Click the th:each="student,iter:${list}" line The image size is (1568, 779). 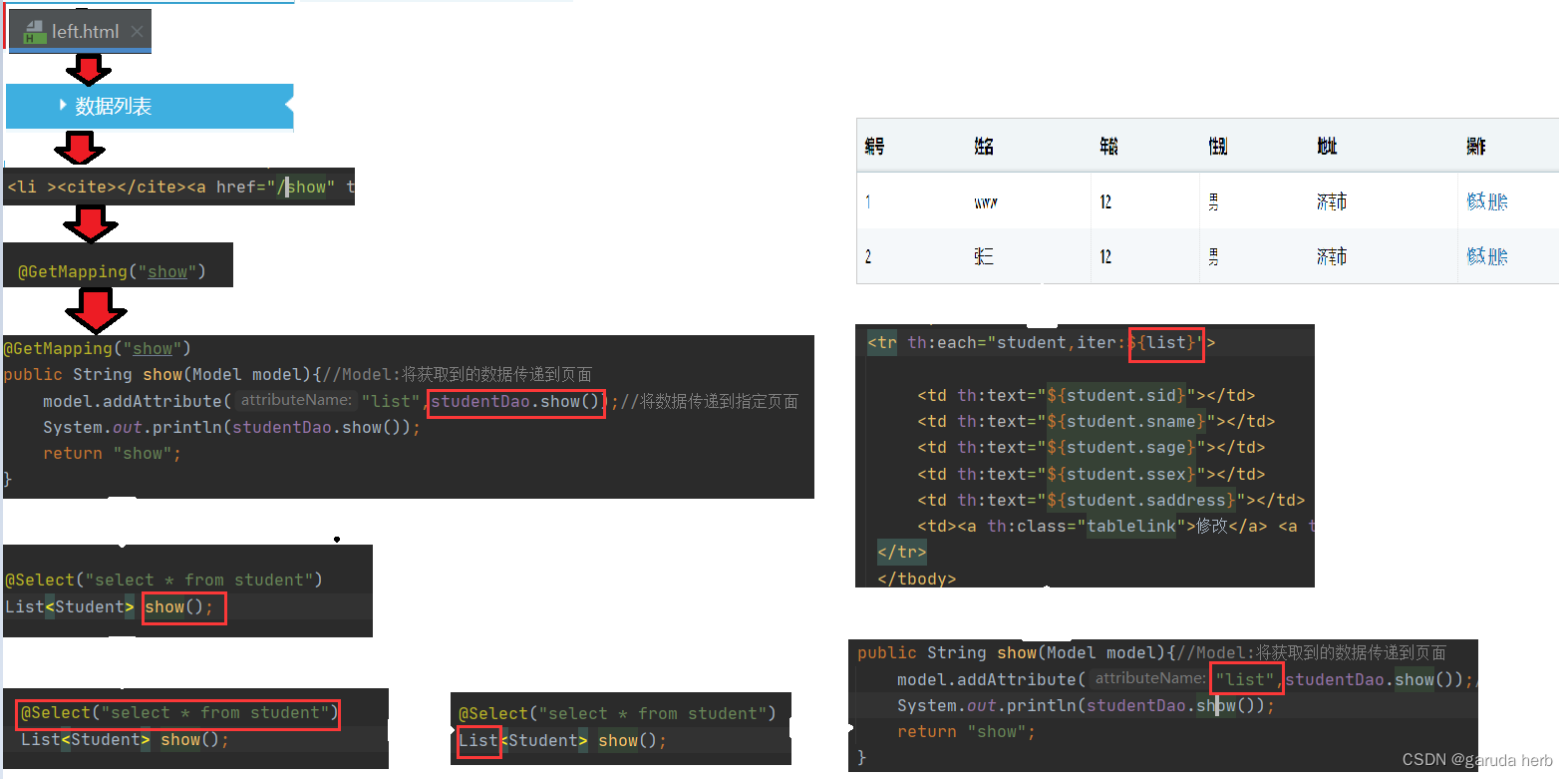pyautogui.click(x=1041, y=342)
